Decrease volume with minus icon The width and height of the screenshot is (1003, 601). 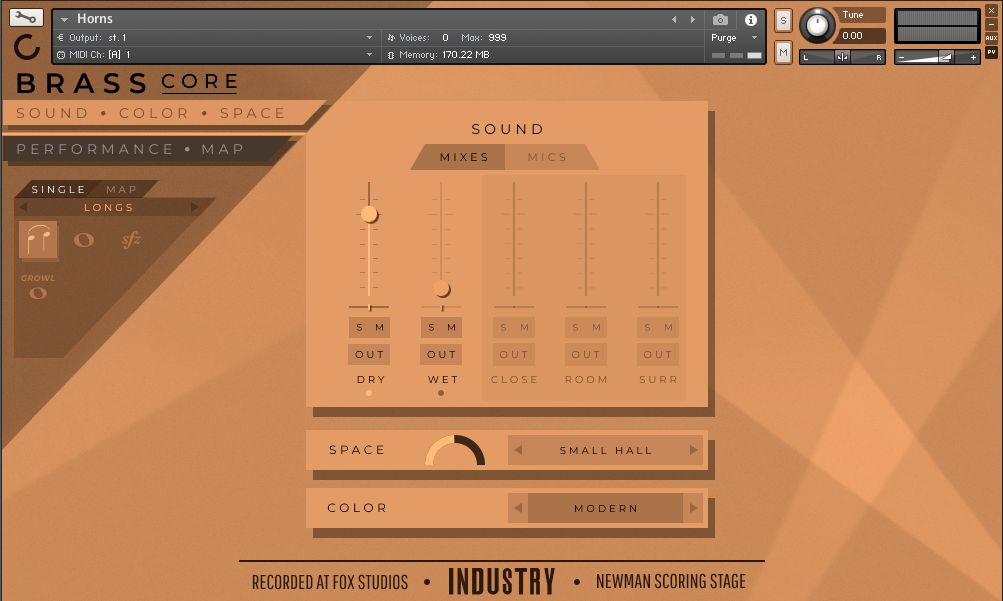(901, 58)
